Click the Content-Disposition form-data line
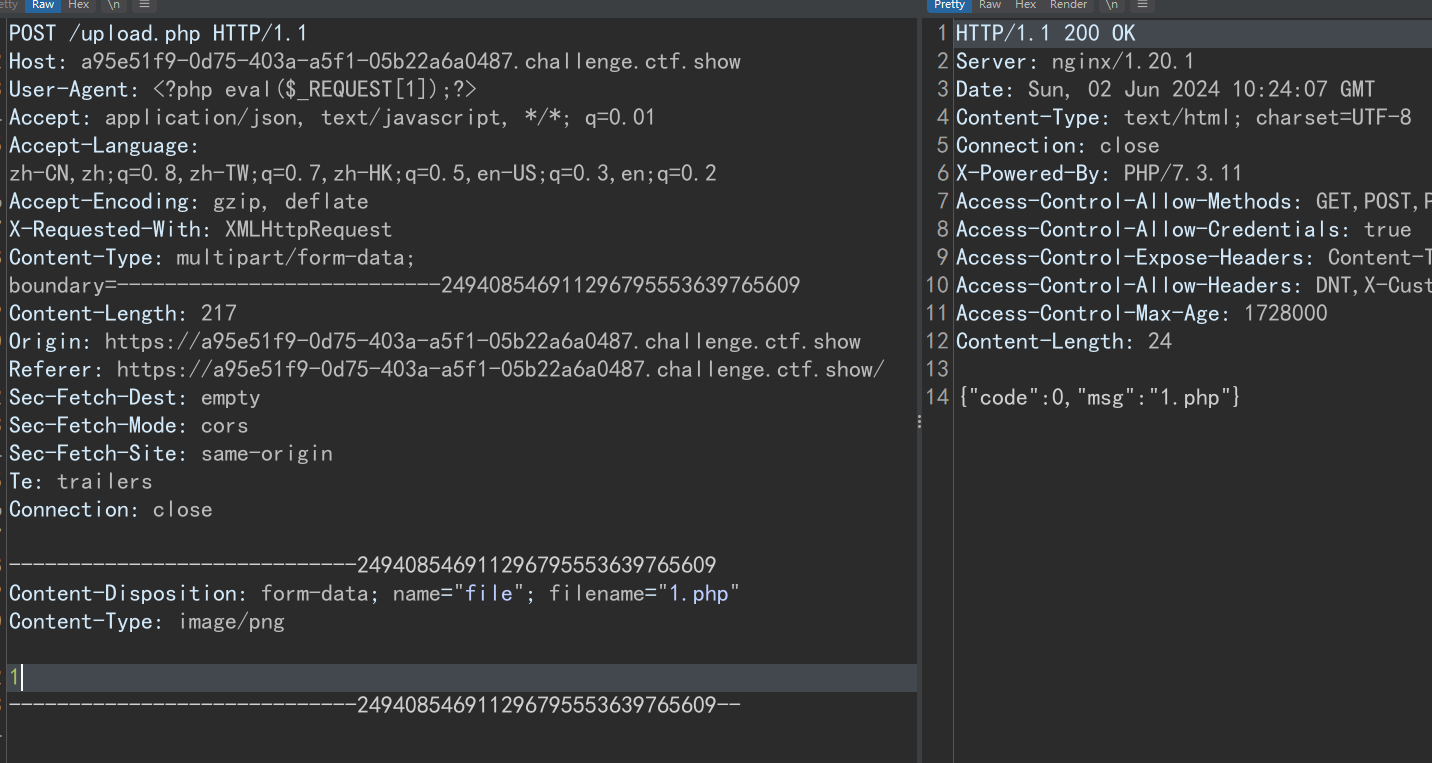This screenshot has width=1432, height=763. [375, 593]
